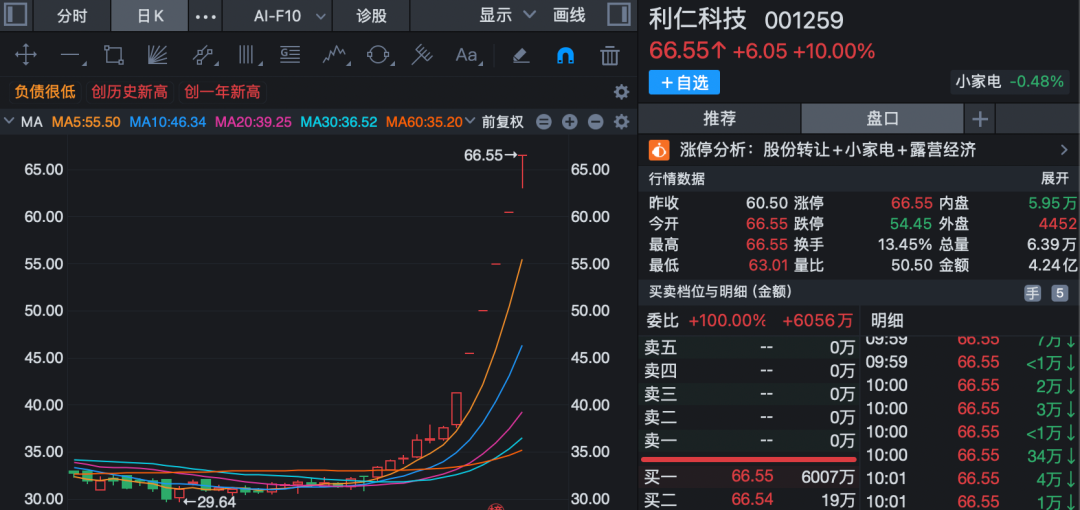Click 展开 to expand quote data
Screen dimensions: 1080x510
pyautogui.click(x=1055, y=179)
